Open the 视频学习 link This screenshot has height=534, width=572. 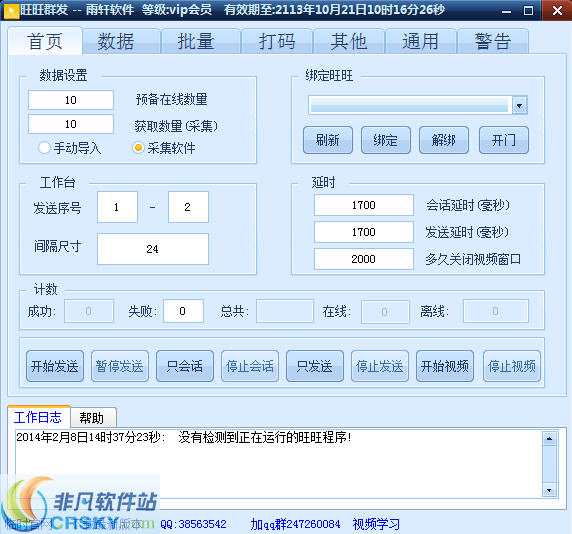[x=376, y=524]
